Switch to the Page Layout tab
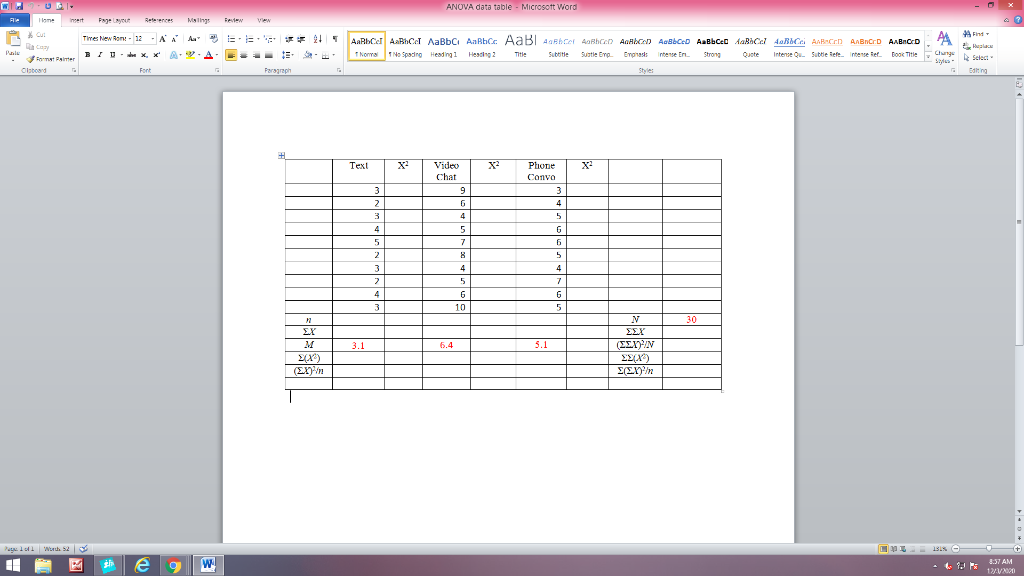Viewport: 1024px width, 576px height. point(114,20)
